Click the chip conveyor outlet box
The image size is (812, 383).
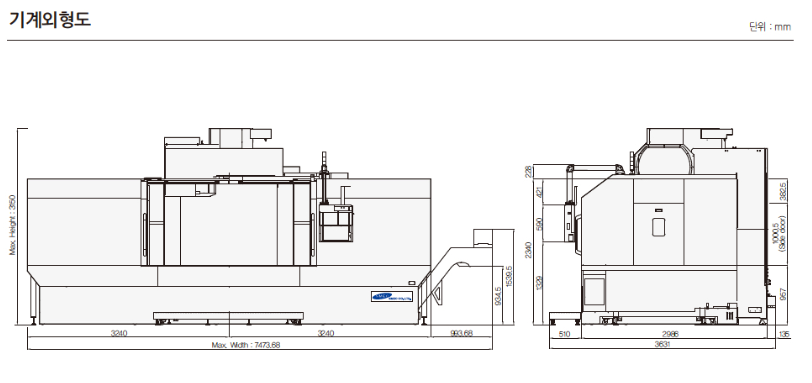tap(483, 237)
